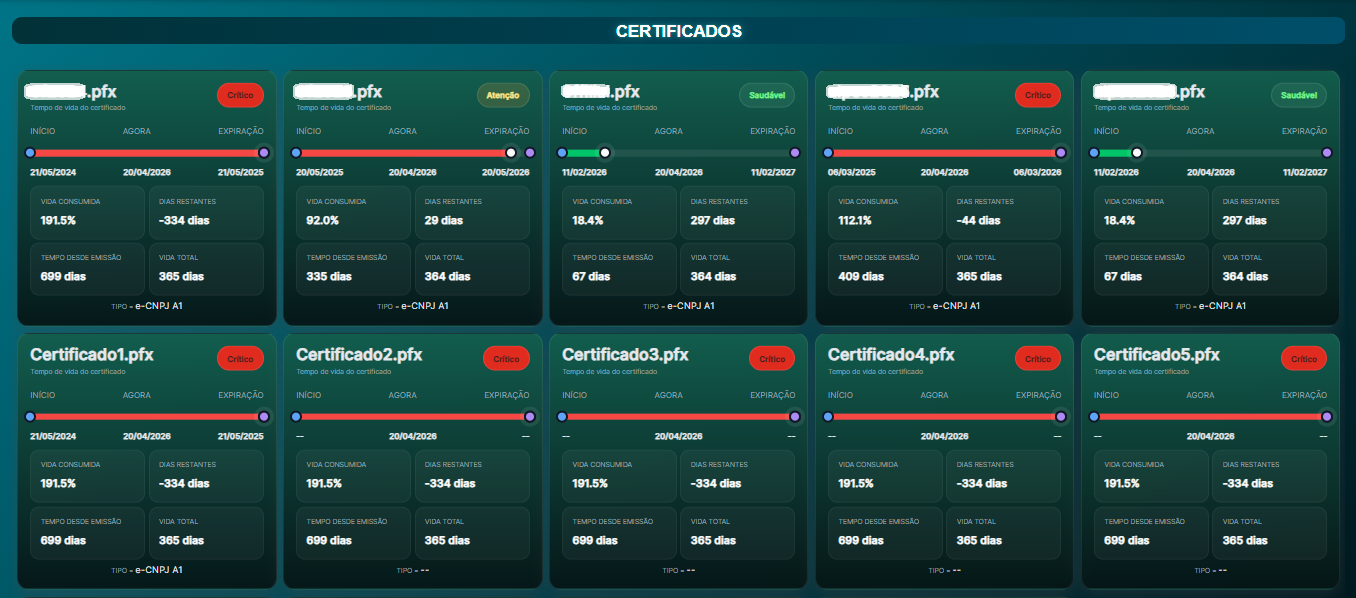Click 699 dias value in Certificado3.pfx card
The height and width of the screenshot is (598, 1356).
[595, 540]
